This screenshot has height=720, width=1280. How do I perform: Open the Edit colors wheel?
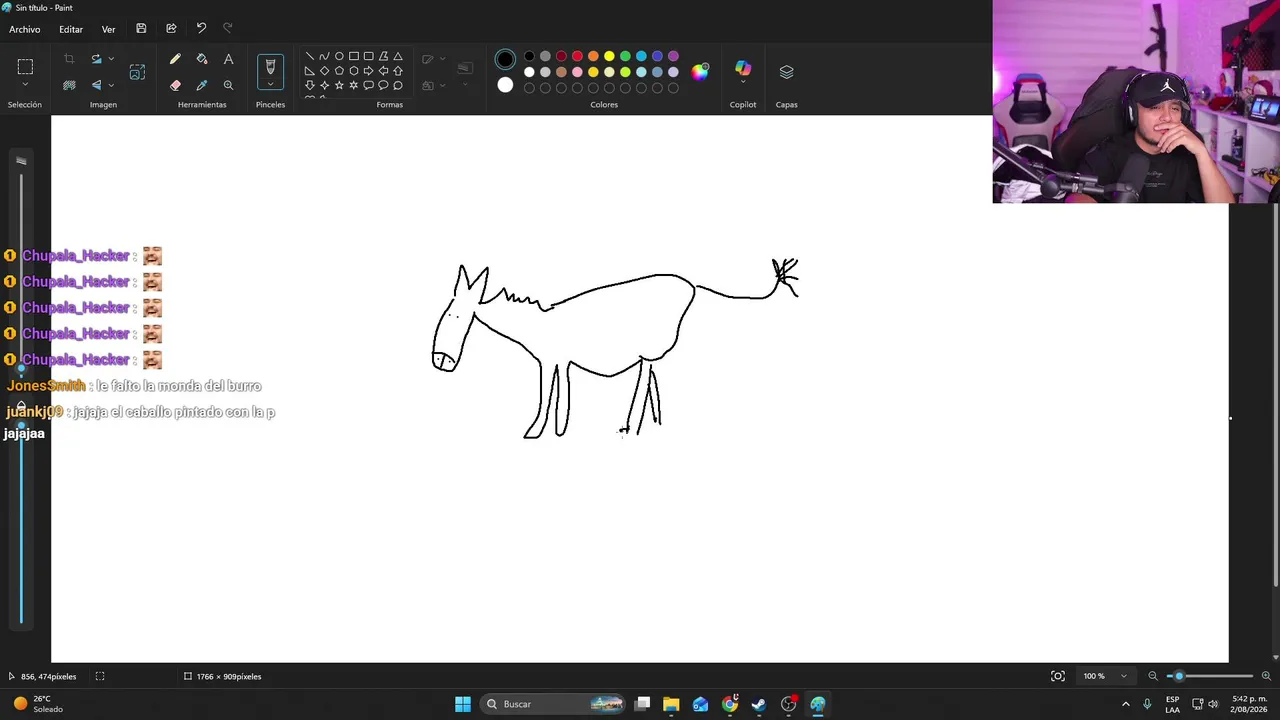[x=700, y=72]
